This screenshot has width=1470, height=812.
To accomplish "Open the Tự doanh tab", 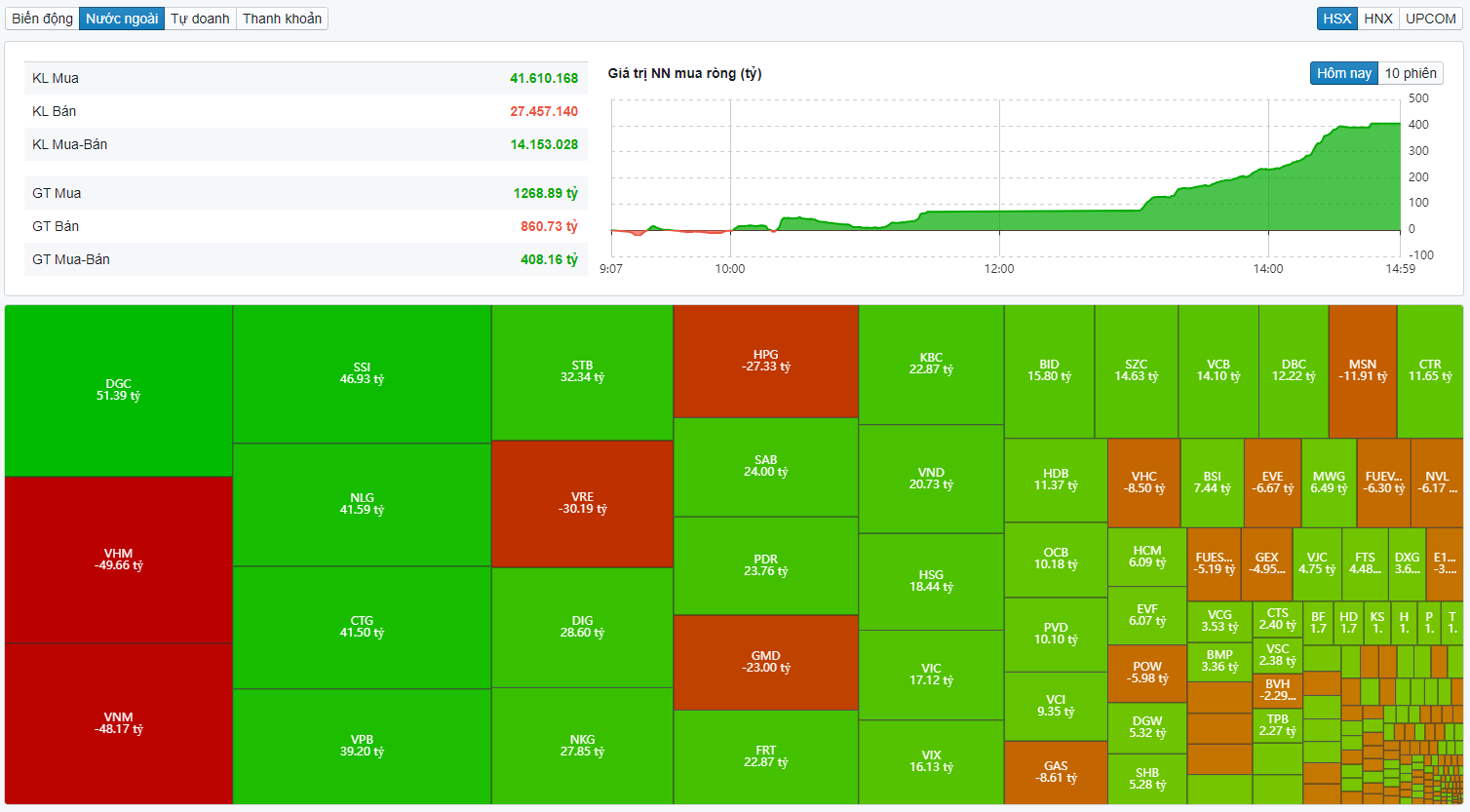I will [200, 19].
